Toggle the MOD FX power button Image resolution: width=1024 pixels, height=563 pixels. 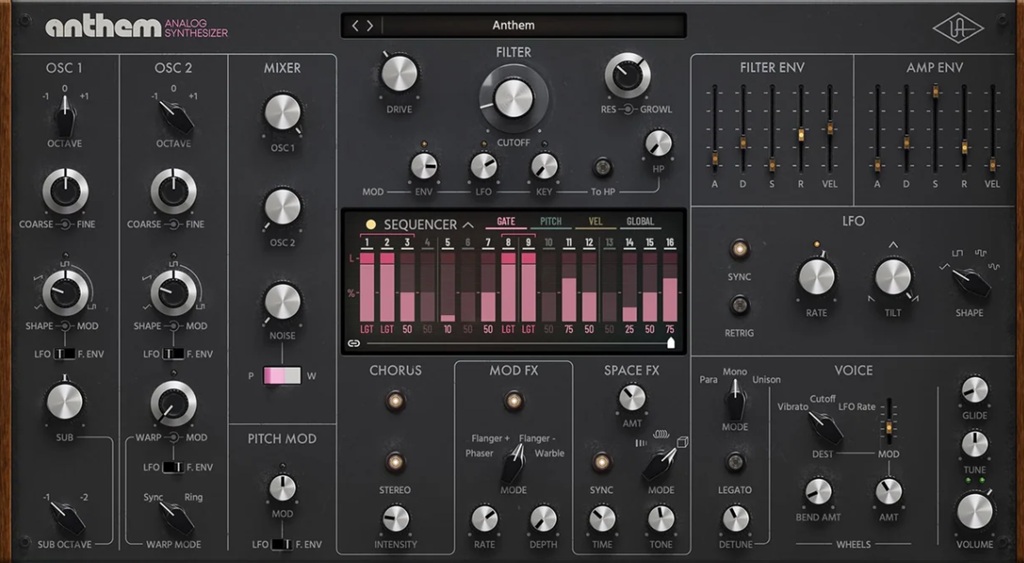pos(514,400)
